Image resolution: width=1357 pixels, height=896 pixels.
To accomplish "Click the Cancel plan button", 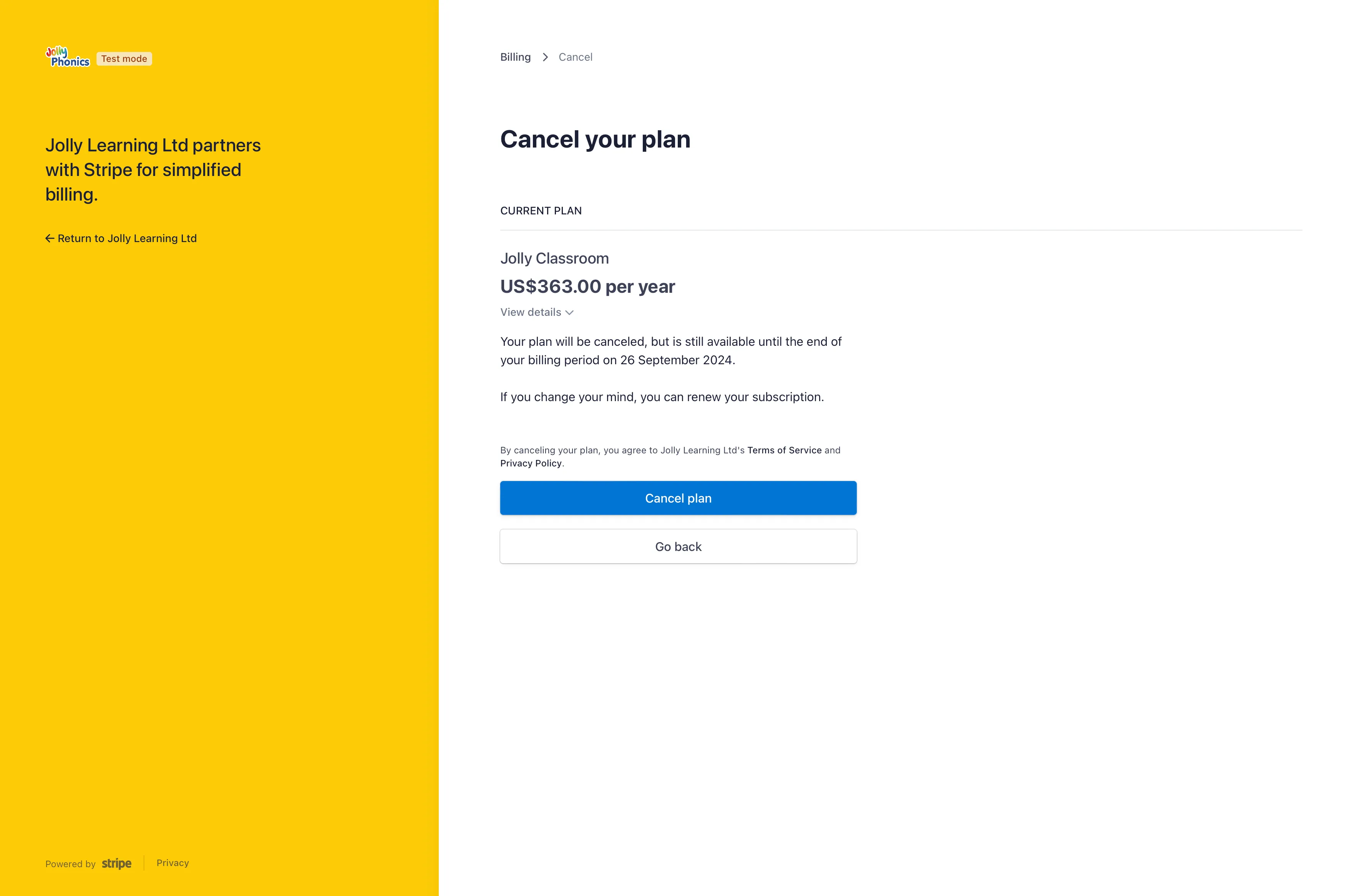I will tap(678, 498).
